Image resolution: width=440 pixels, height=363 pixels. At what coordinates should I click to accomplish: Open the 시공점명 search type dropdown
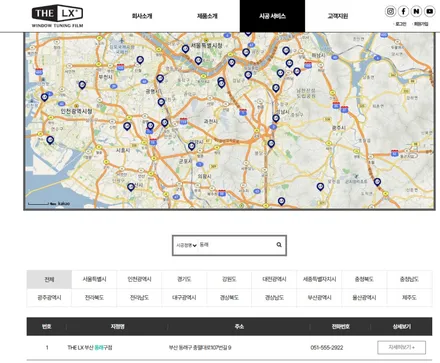(186, 245)
